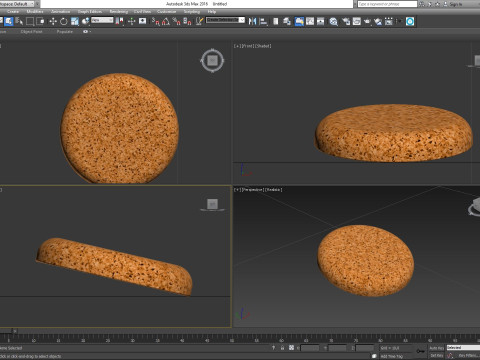Viewport: 480px width, 360px height.
Task: Toggle Keyboard Shortcut Override icon
Action: coord(143,22)
